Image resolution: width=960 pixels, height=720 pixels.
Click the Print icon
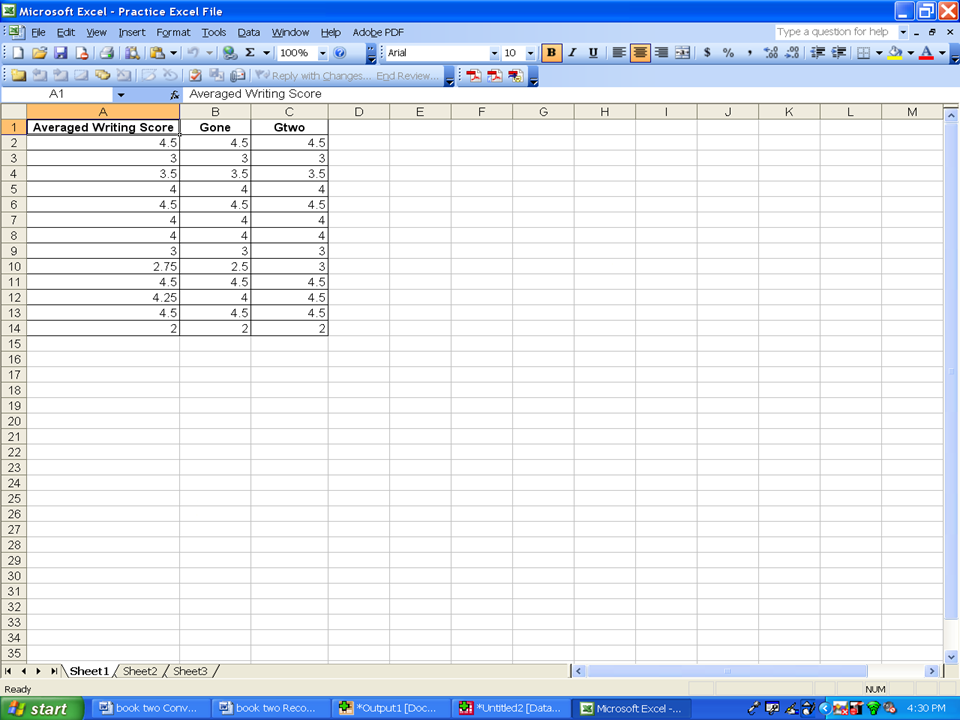point(106,53)
